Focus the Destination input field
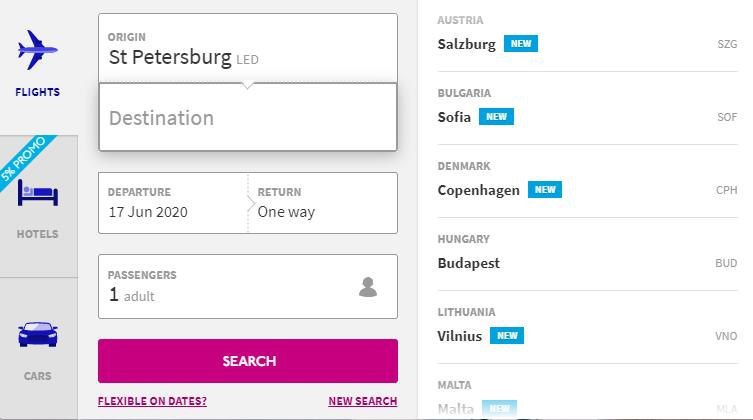This screenshot has width=753, height=420. pos(247,118)
